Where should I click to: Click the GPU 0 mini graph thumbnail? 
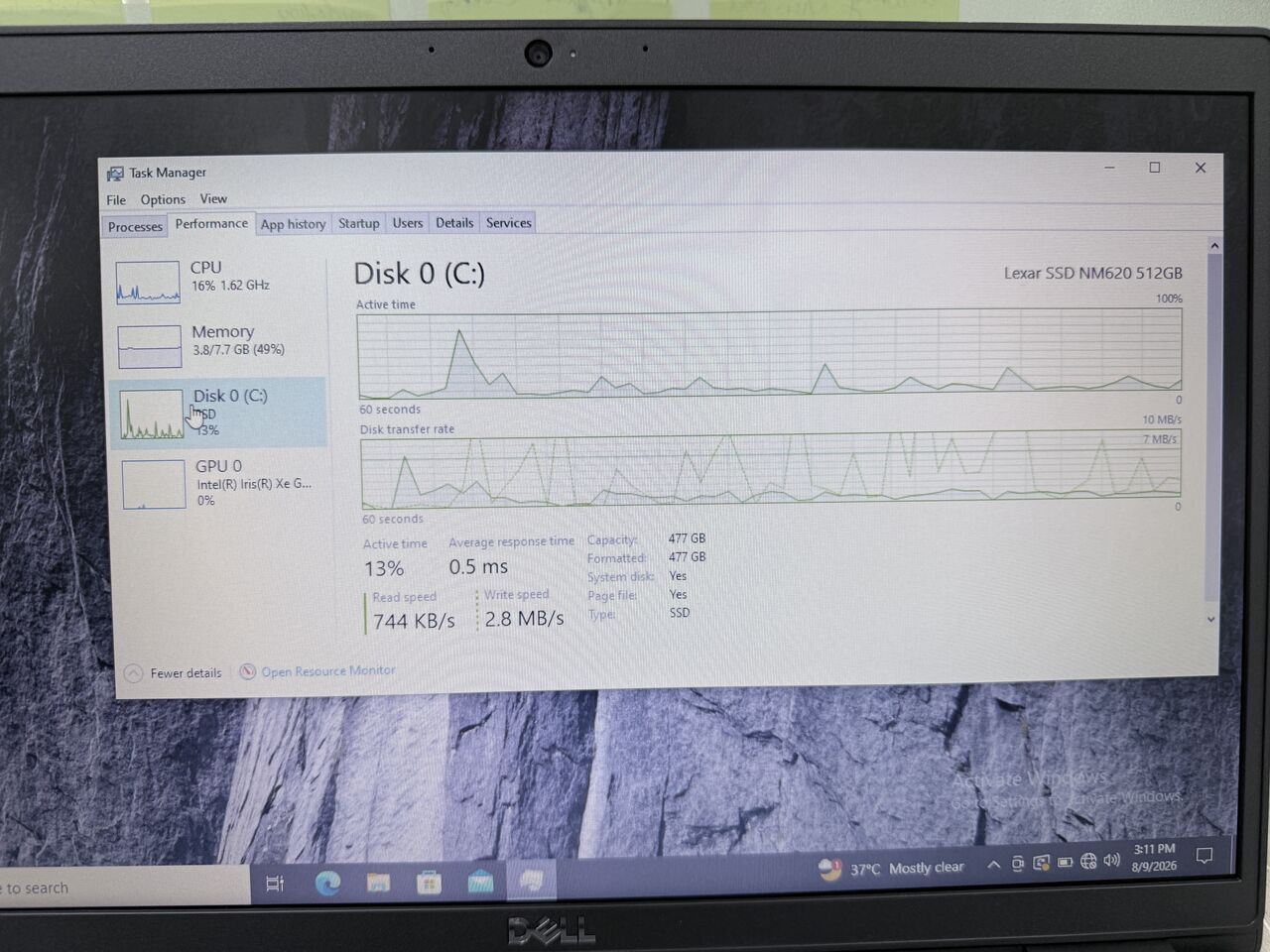(x=154, y=484)
